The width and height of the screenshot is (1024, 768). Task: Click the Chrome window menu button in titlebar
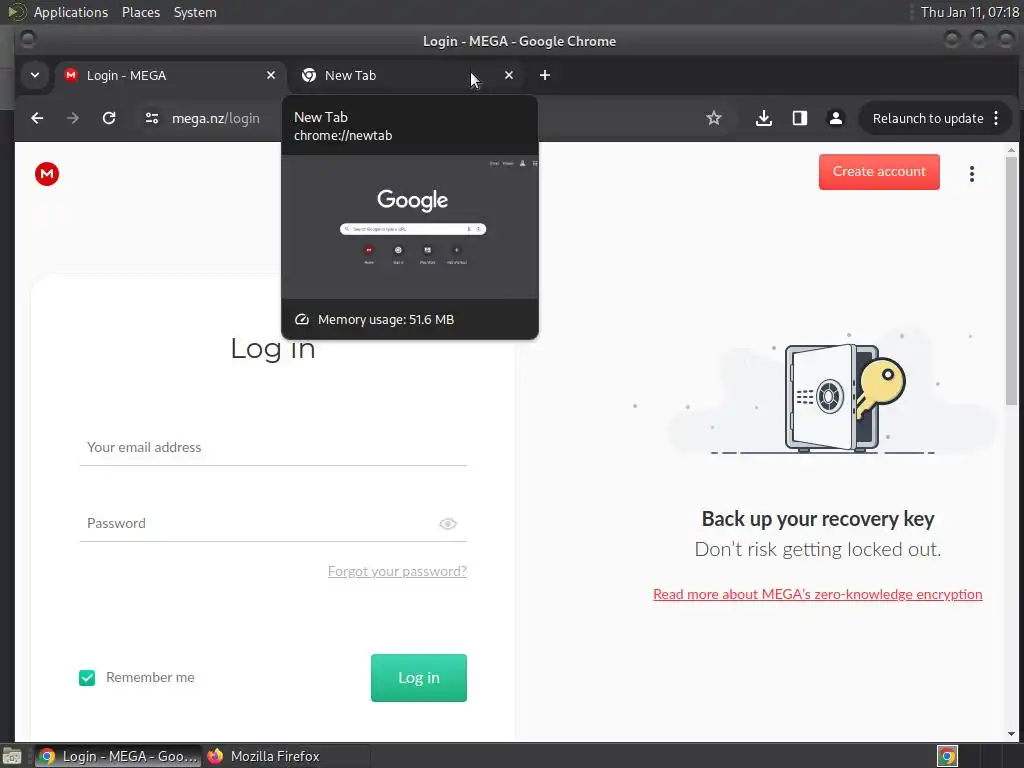(28, 40)
